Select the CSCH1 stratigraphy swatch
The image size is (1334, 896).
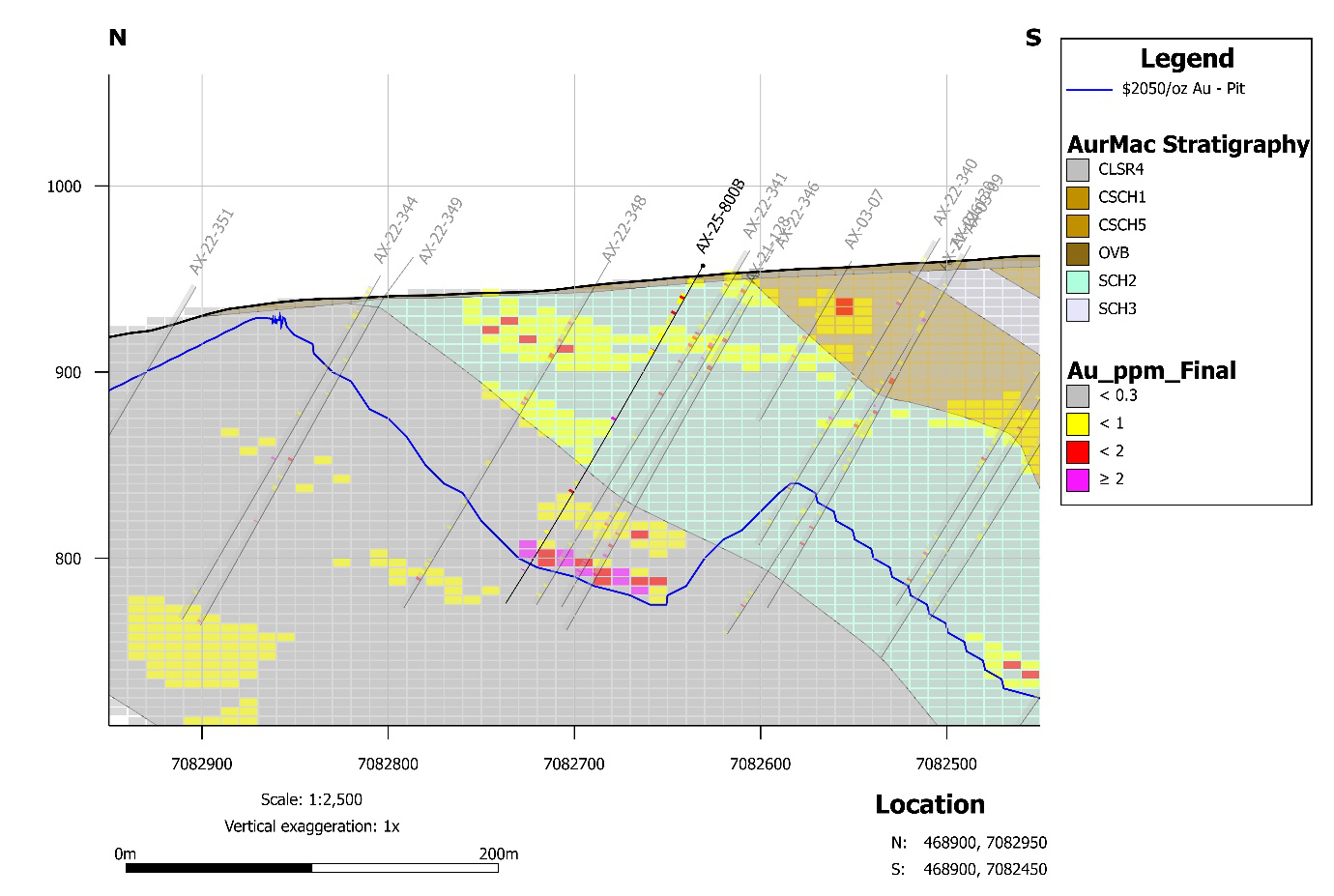1077,198
